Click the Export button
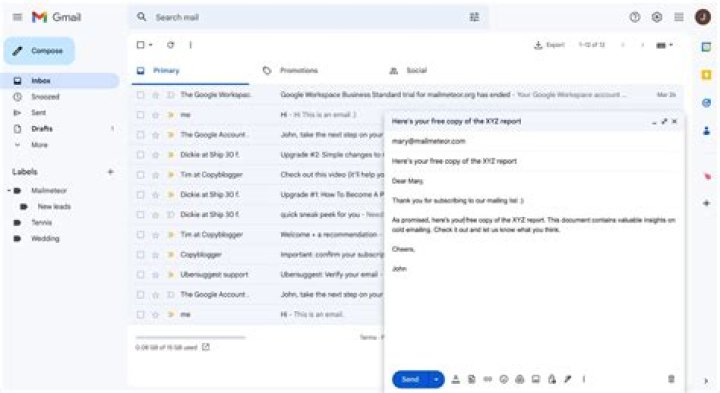This screenshot has height=393, width=720. (549, 45)
